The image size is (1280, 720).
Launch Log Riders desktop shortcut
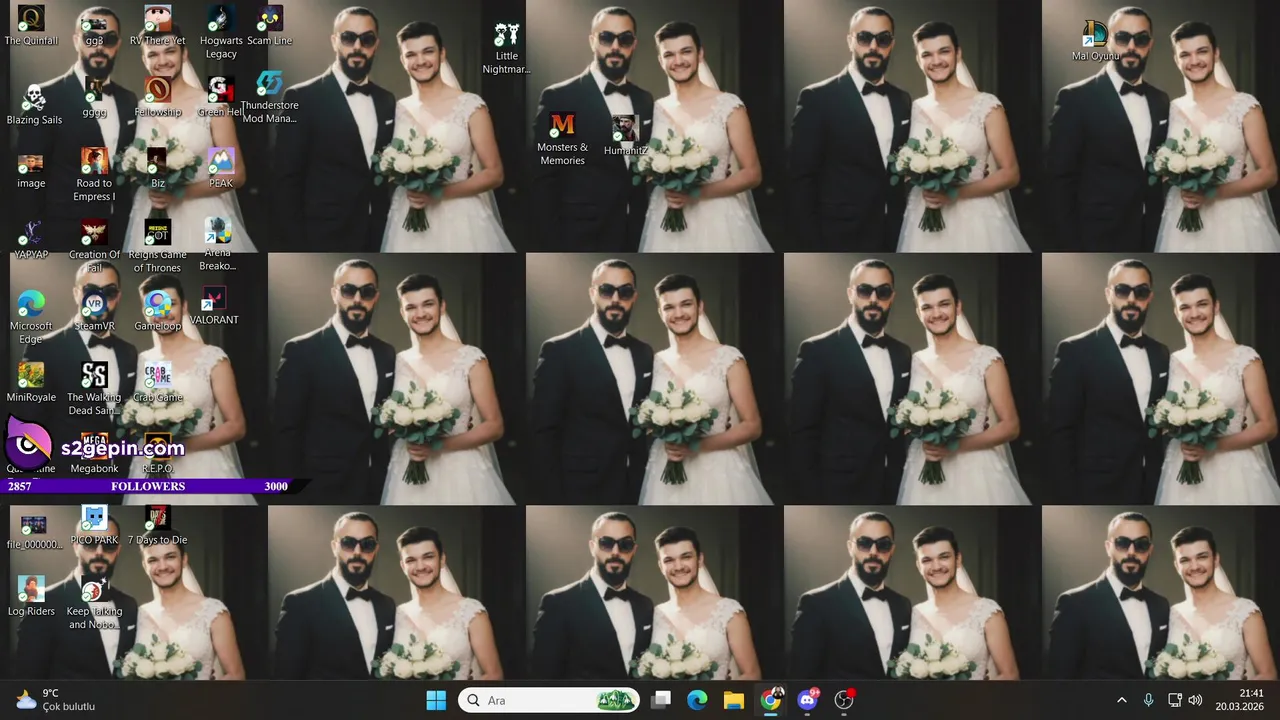pos(31,597)
